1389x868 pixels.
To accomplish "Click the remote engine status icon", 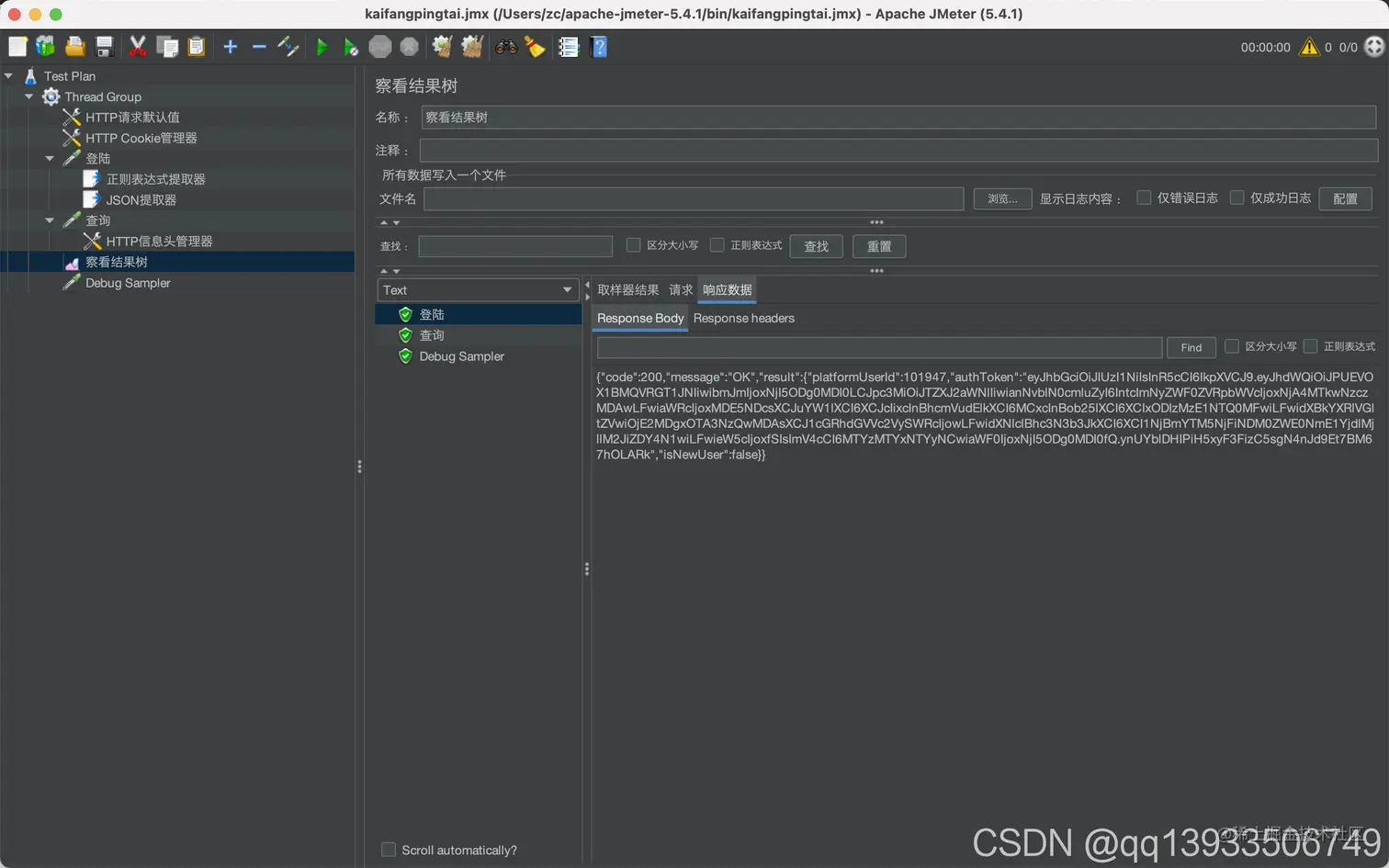I will click(1374, 47).
